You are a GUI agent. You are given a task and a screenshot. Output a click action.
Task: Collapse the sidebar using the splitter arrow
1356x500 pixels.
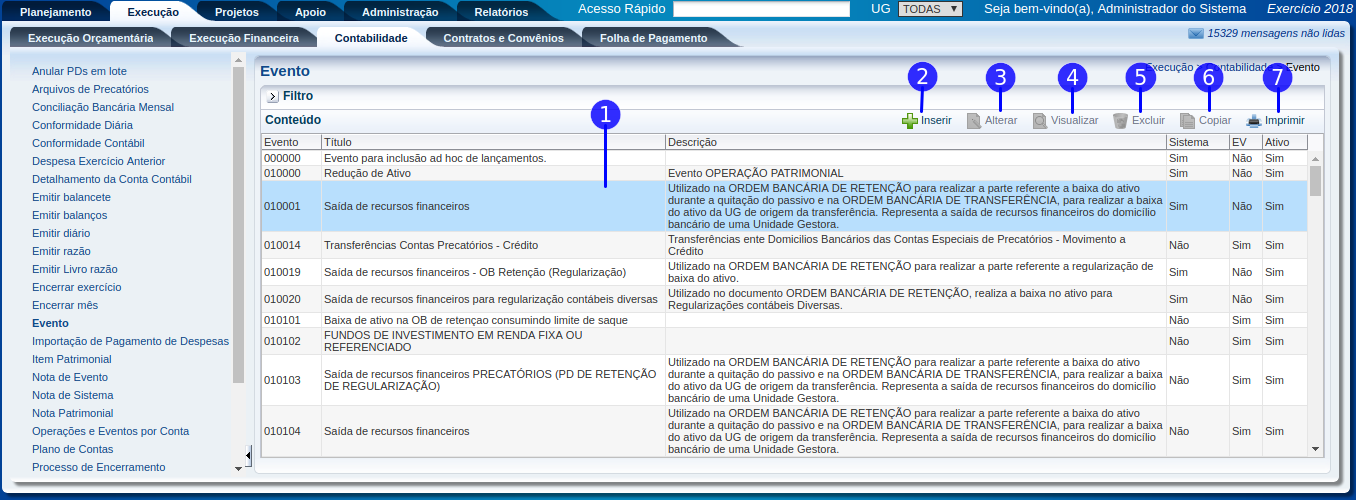pyautogui.click(x=248, y=455)
